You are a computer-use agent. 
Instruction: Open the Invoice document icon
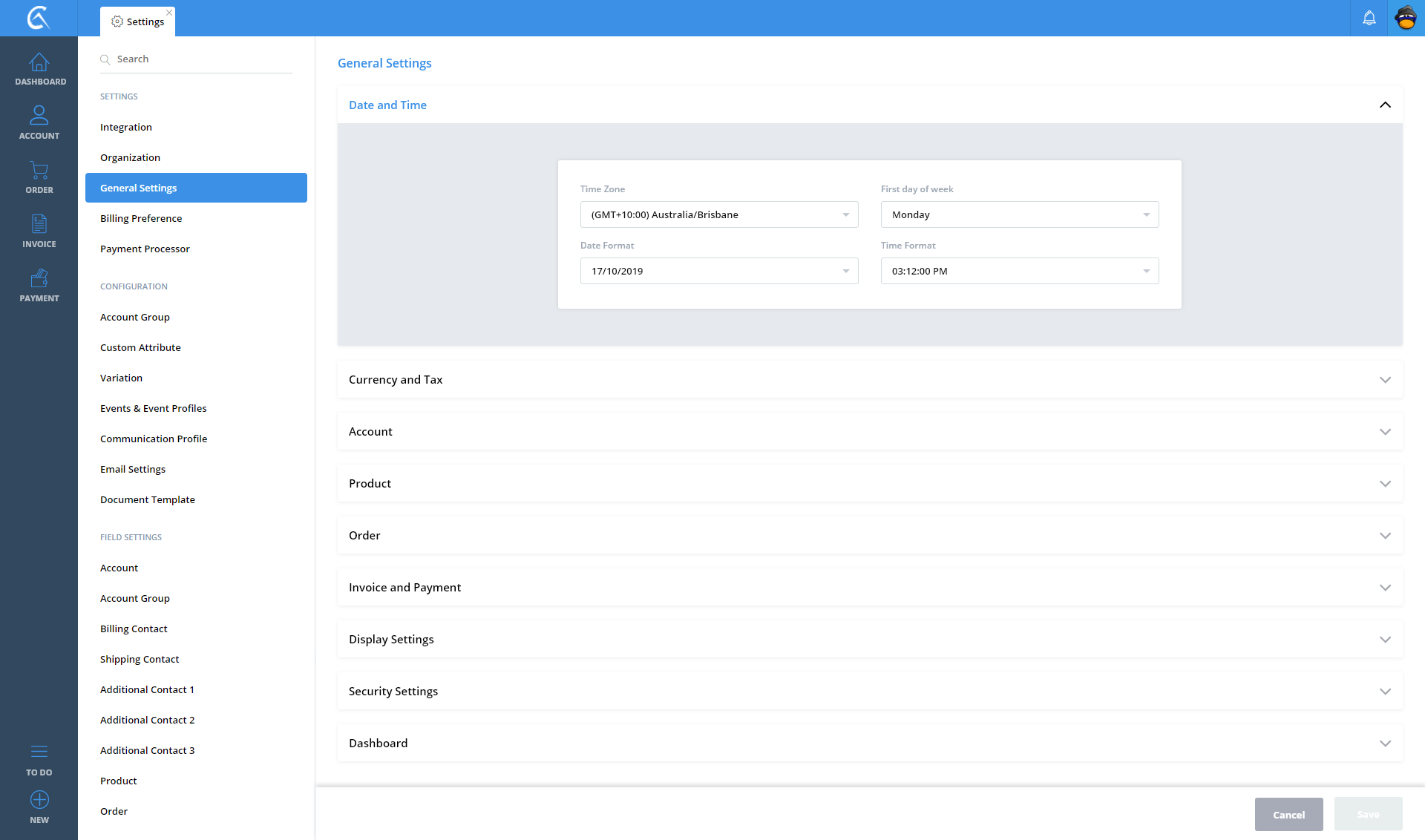click(x=39, y=224)
